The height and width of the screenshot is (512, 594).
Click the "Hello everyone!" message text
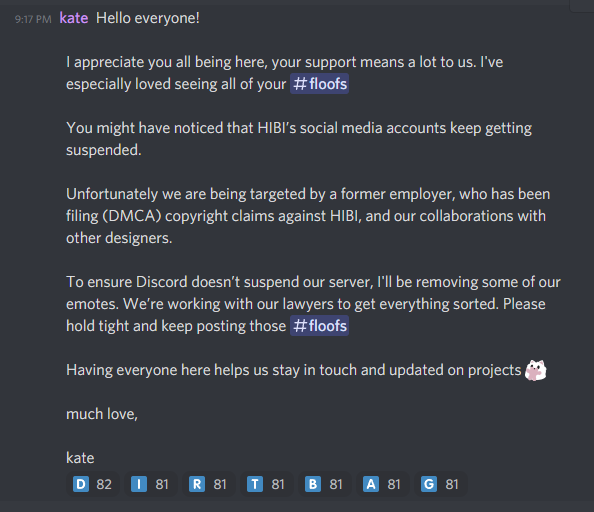tap(148, 18)
